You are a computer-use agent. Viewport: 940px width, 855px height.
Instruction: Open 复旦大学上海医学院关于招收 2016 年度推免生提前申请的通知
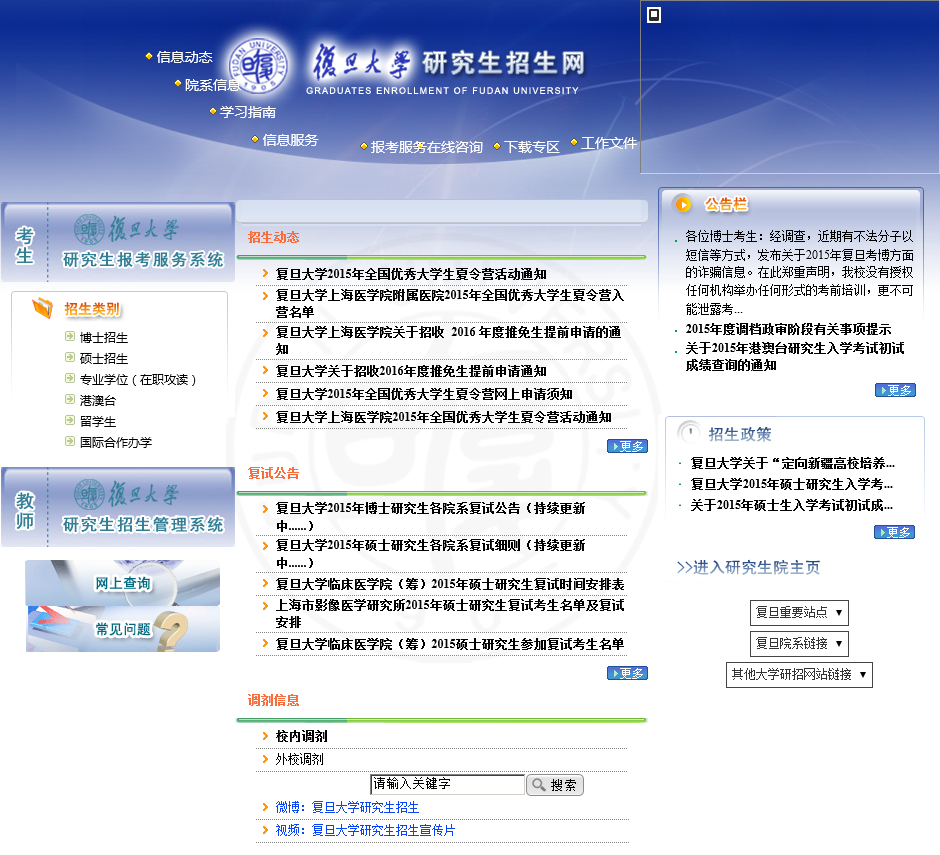pos(448,340)
